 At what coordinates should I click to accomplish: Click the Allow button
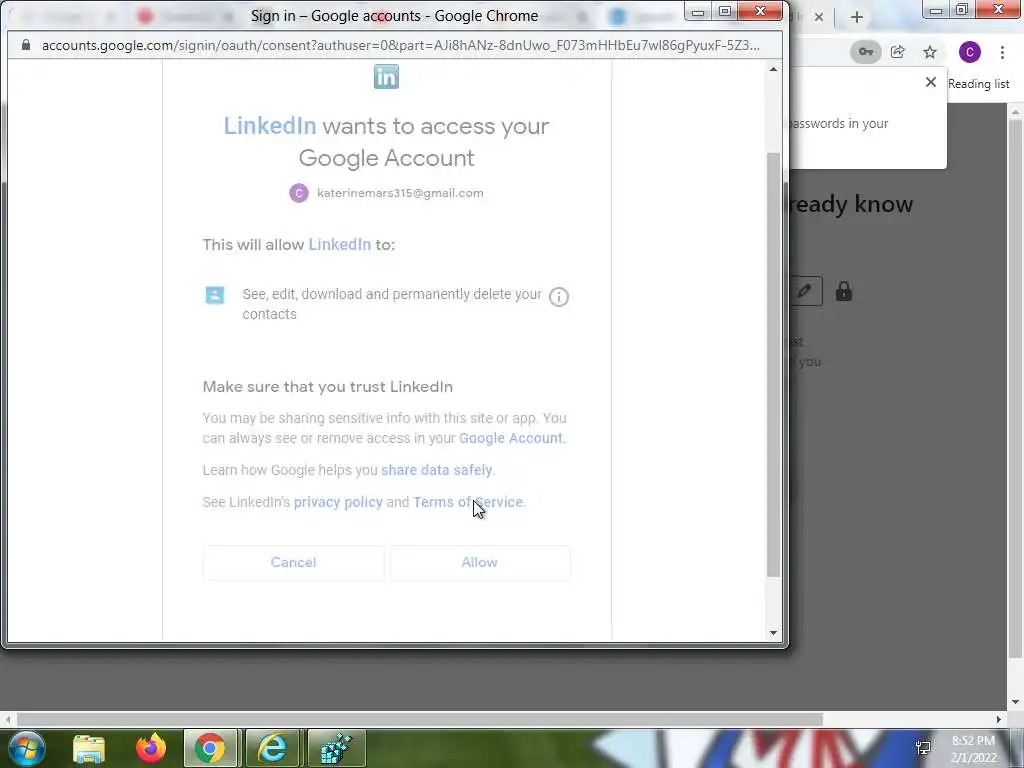click(480, 562)
